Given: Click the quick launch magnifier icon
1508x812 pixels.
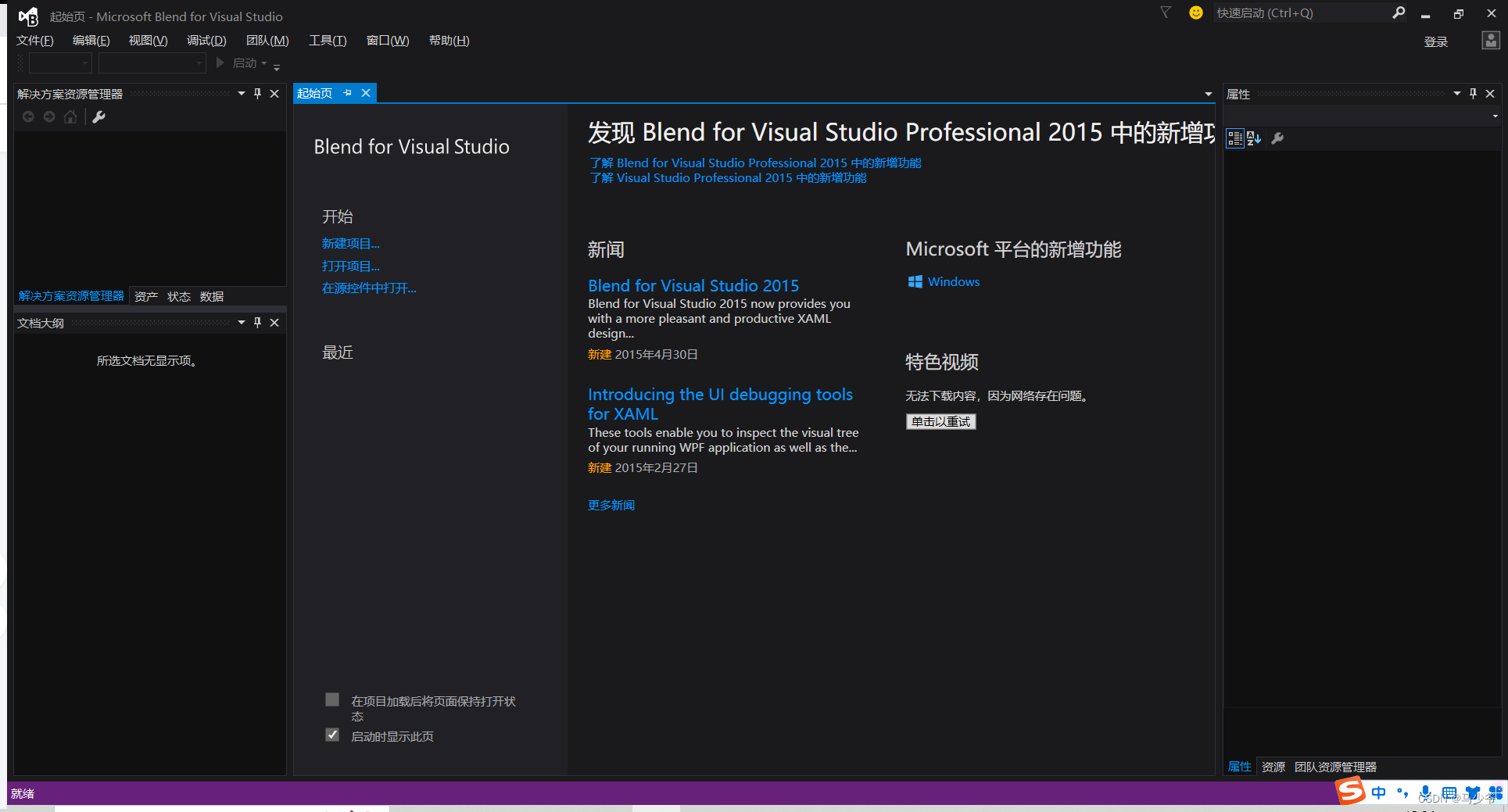Looking at the screenshot, I should click(x=1399, y=13).
